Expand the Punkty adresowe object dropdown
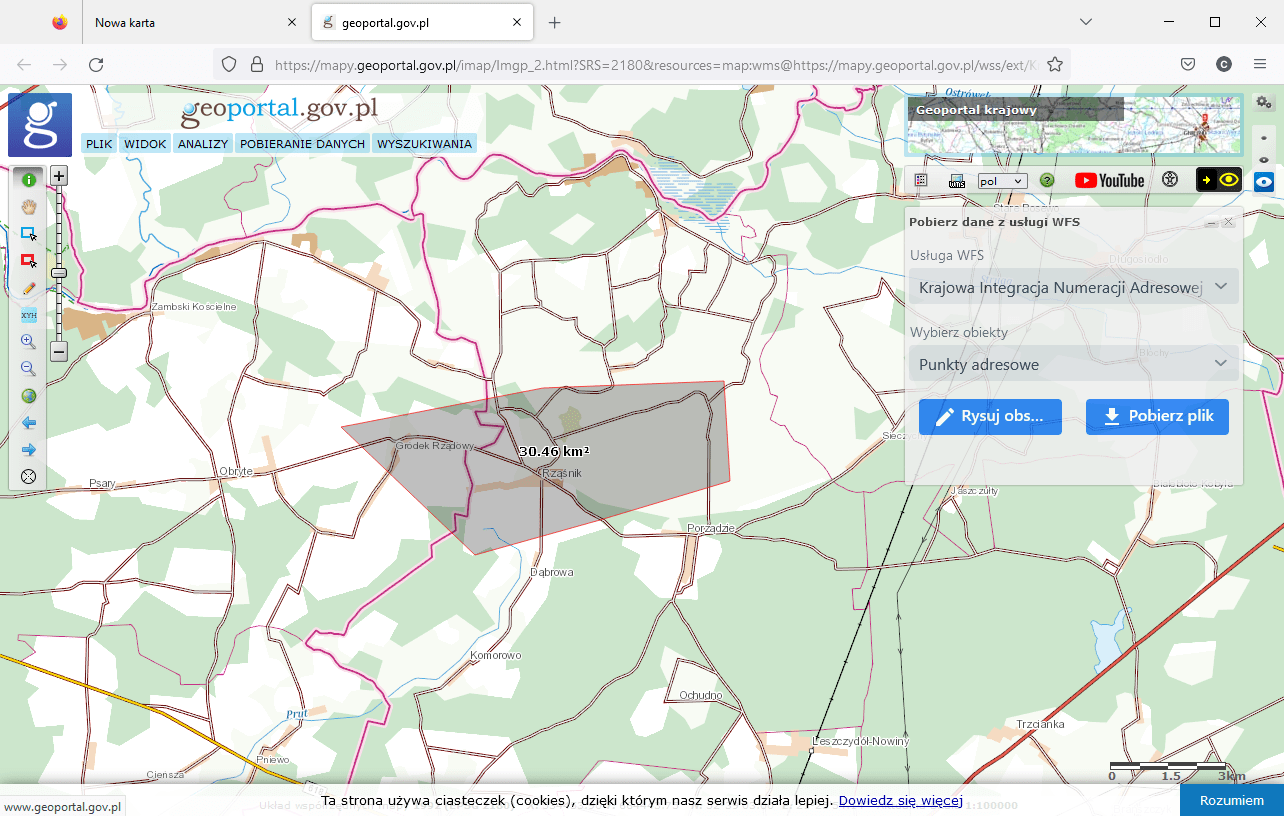 pyautogui.click(x=1073, y=364)
